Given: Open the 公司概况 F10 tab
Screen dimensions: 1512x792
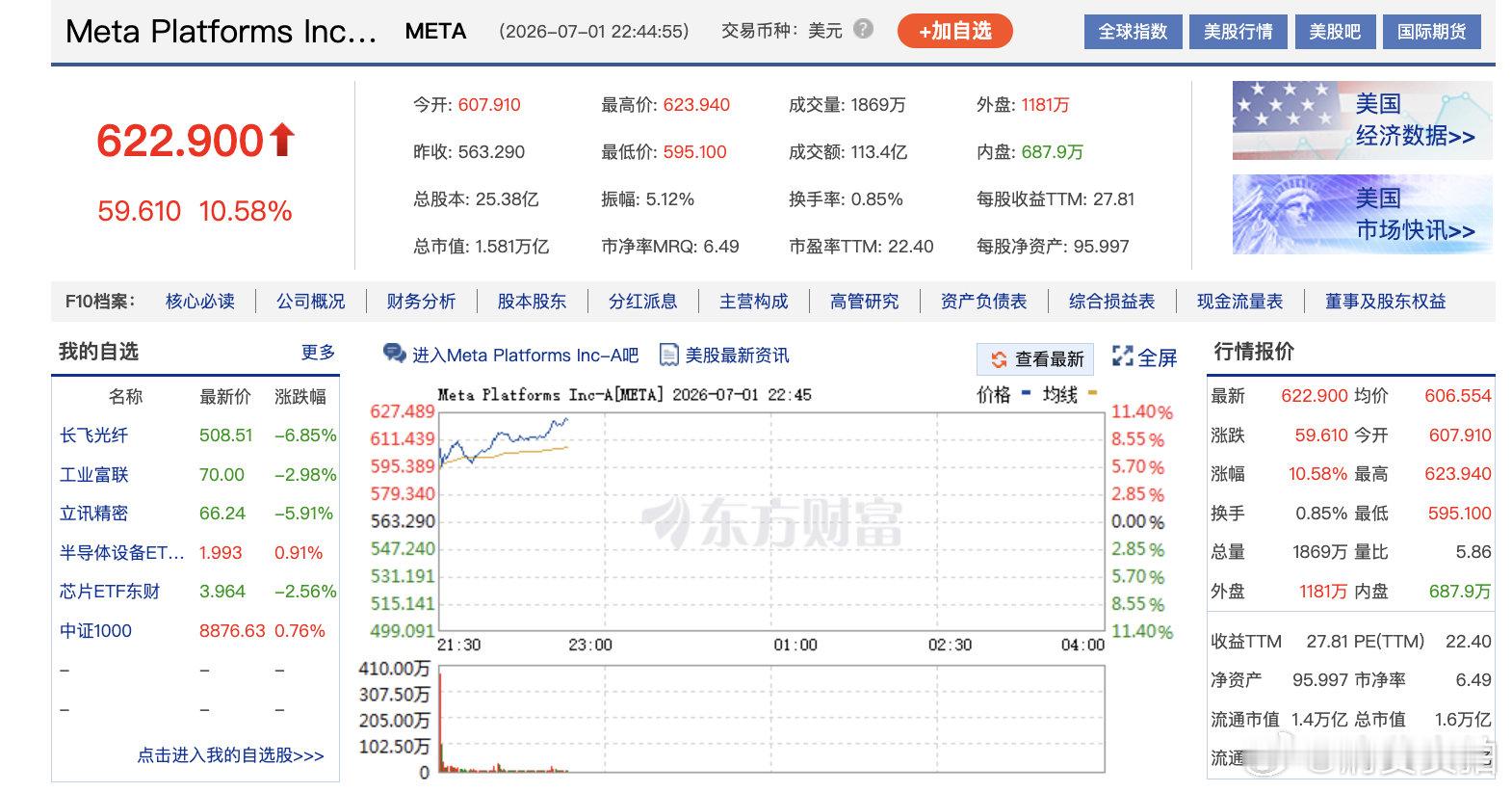Looking at the screenshot, I should 311,302.
